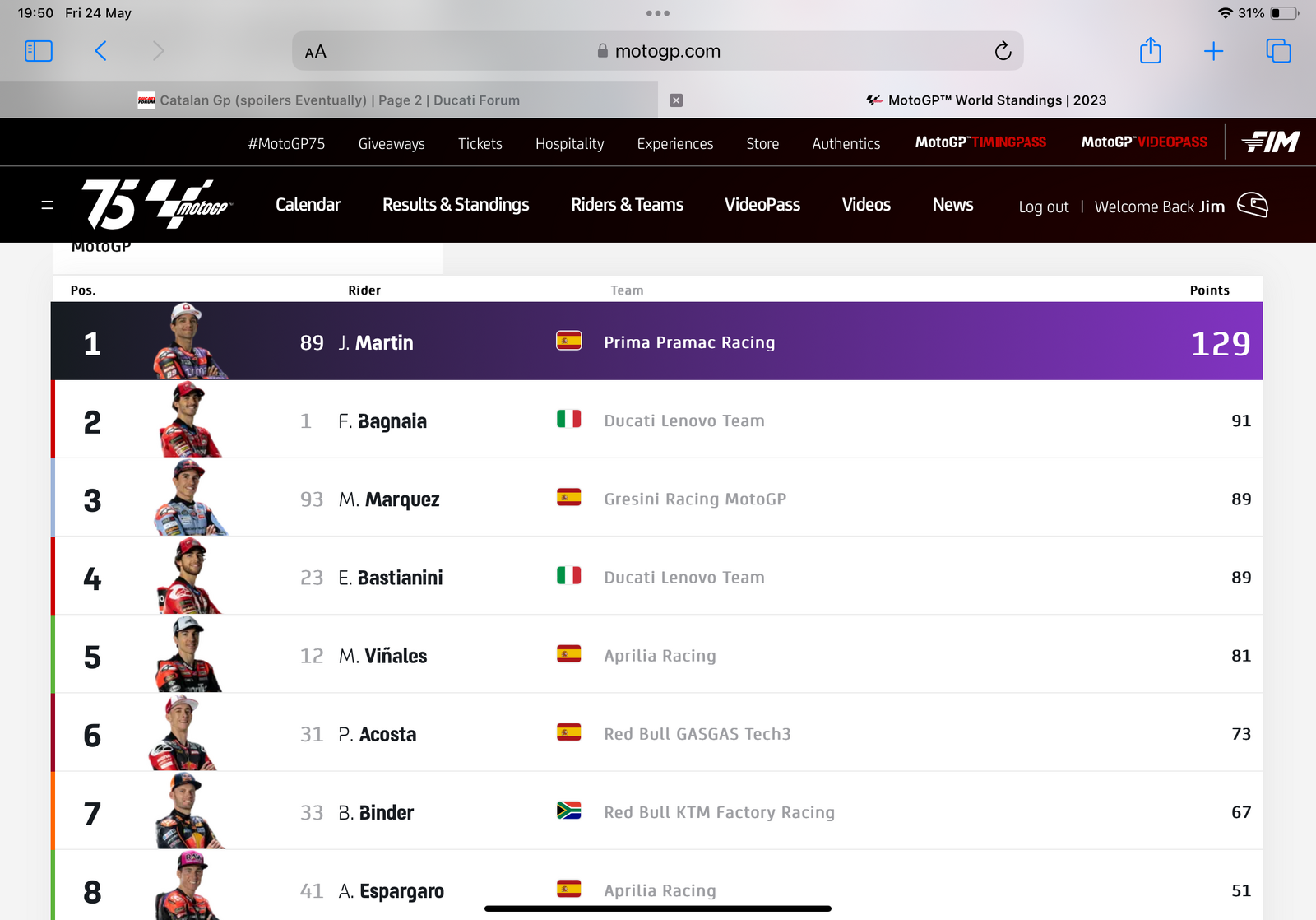Open the Giveaways link
Image resolution: width=1316 pixels, height=920 pixels.
392,144
